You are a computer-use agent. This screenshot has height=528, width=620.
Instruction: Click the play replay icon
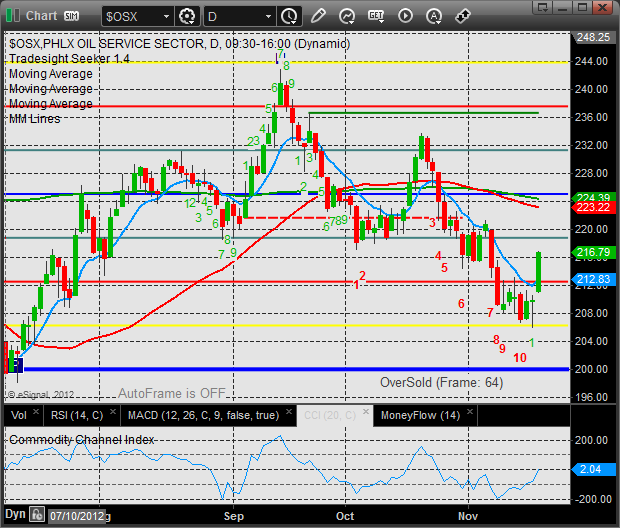coord(405,15)
